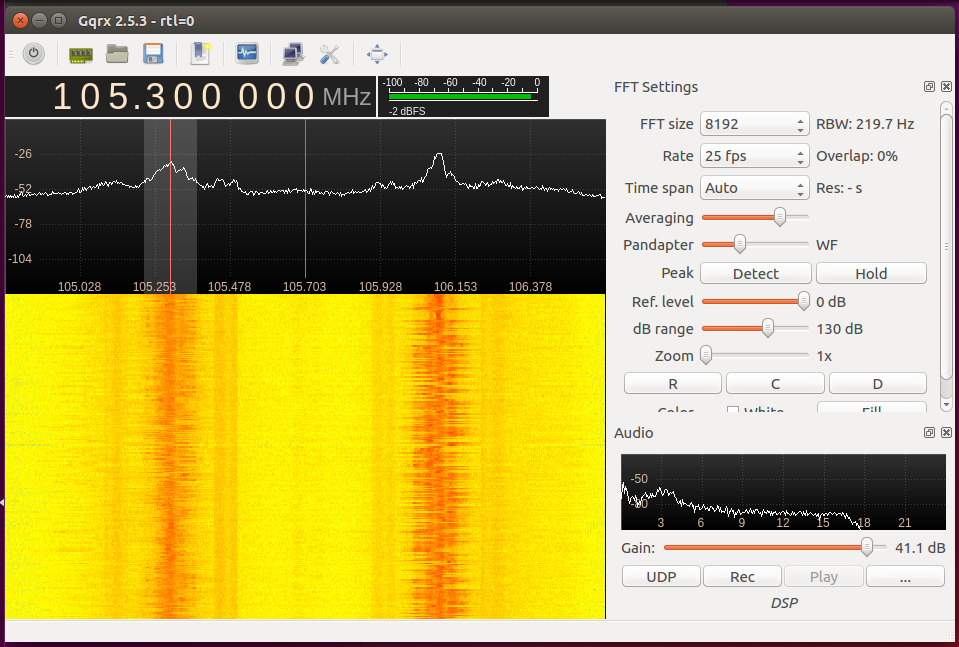Screen dimensions: 959x647
Task: Open the configure I/O devices icon
Action: (x=81, y=54)
